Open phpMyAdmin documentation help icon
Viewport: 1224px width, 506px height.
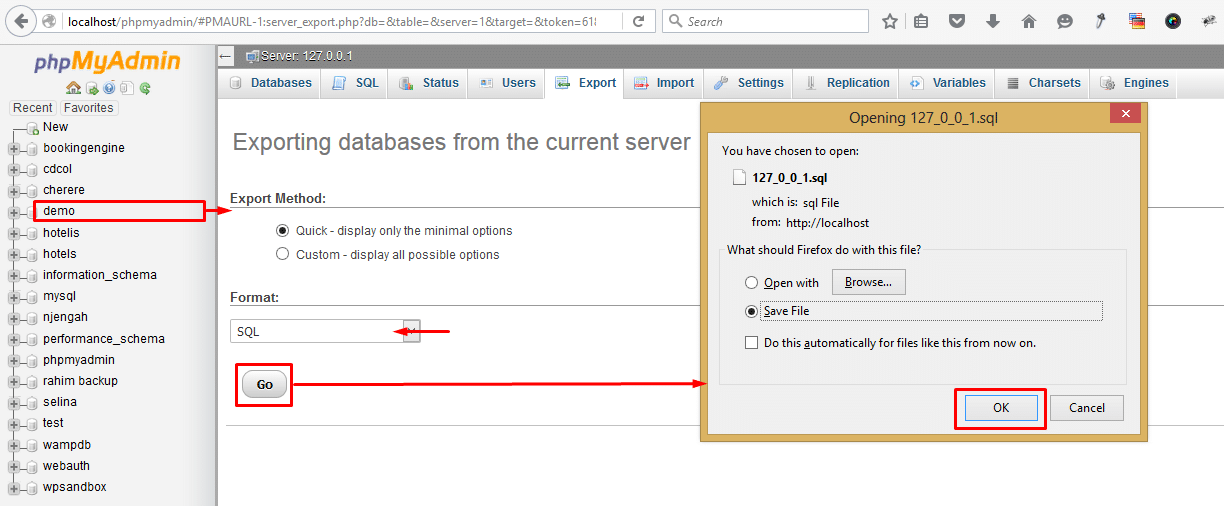coord(109,88)
